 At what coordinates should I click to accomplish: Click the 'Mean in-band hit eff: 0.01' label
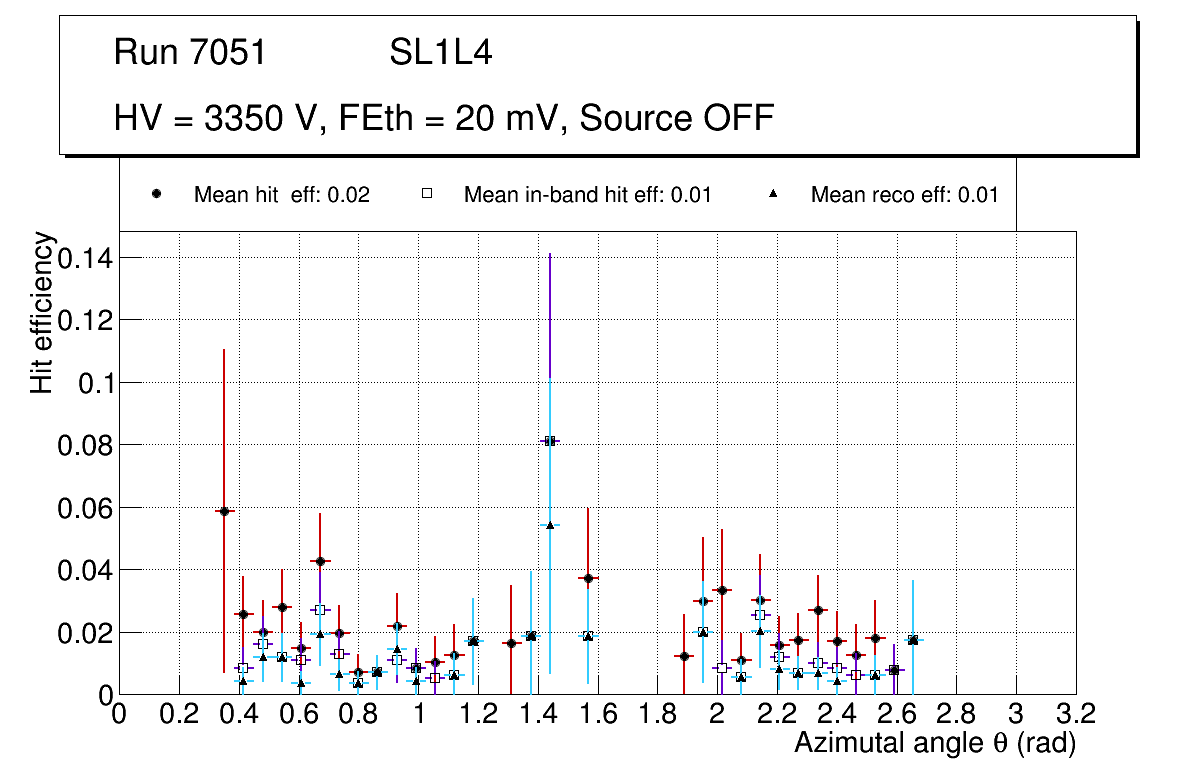pos(587,195)
